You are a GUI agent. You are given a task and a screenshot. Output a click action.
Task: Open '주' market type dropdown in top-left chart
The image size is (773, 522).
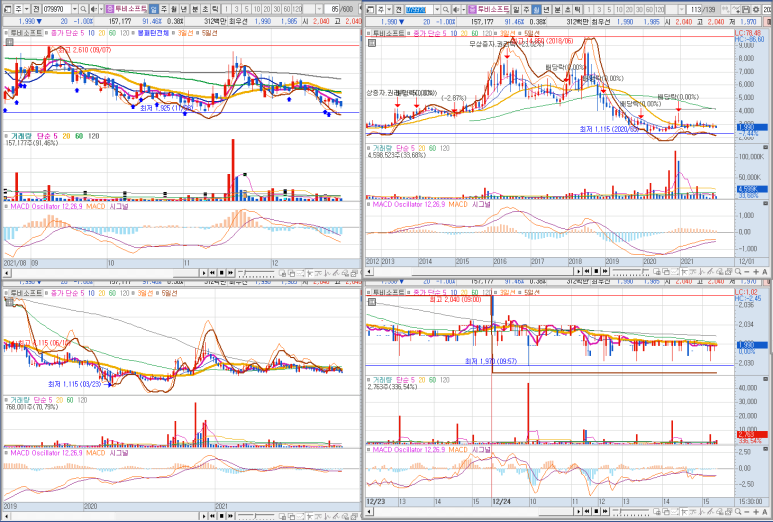27,9
